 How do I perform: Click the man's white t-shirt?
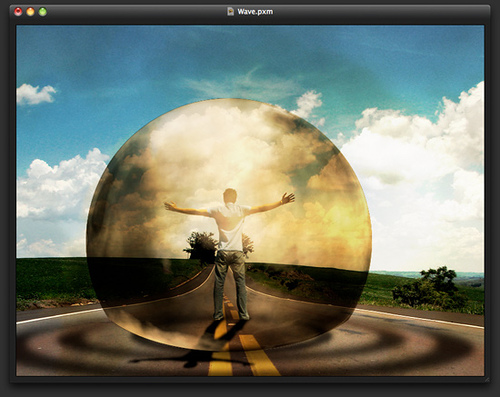(x=230, y=227)
